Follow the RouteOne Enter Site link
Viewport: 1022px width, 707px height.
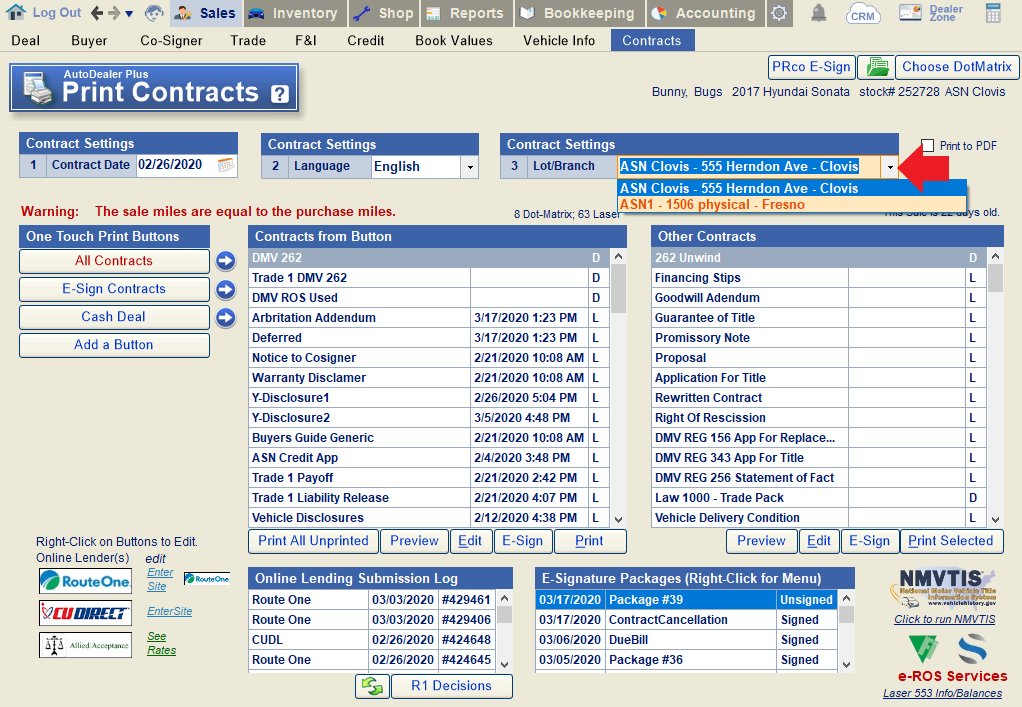(x=160, y=579)
